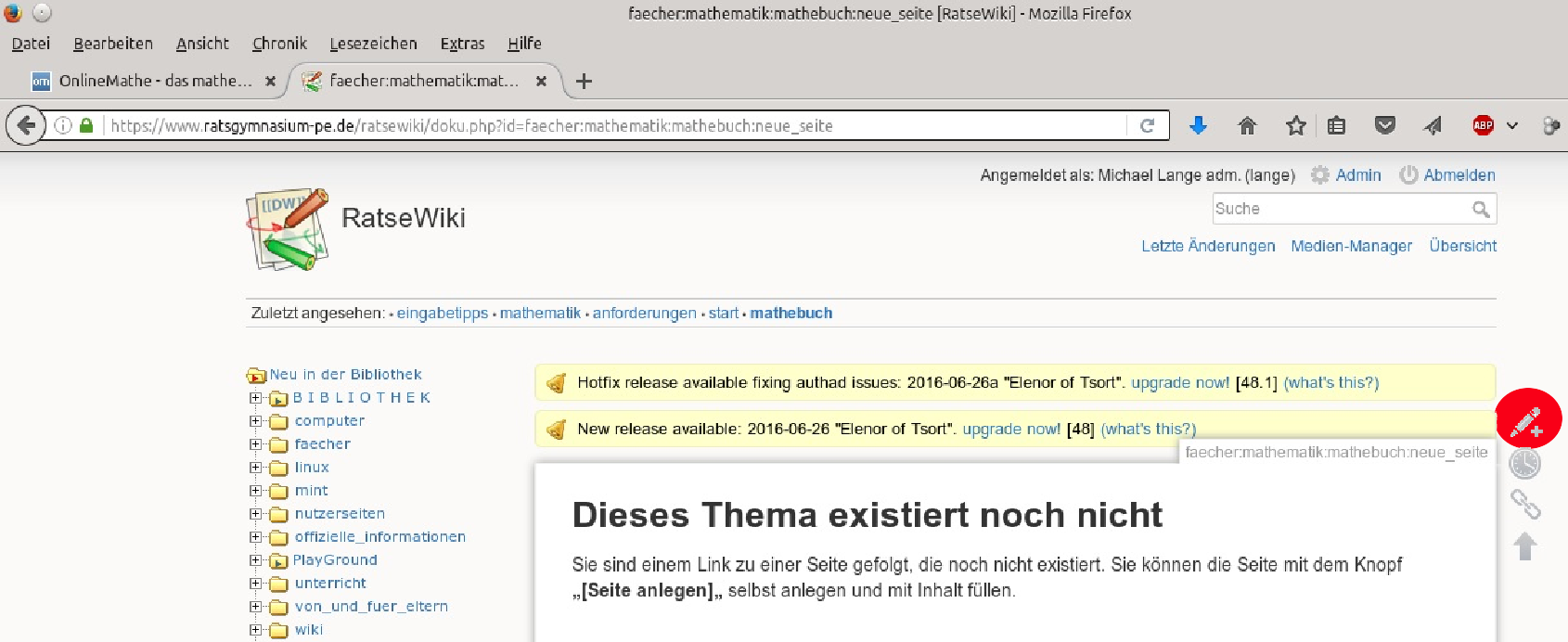Screen dimensions: 1568x642
Task: Click first upgrade now! link
Action: click(1179, 382)
